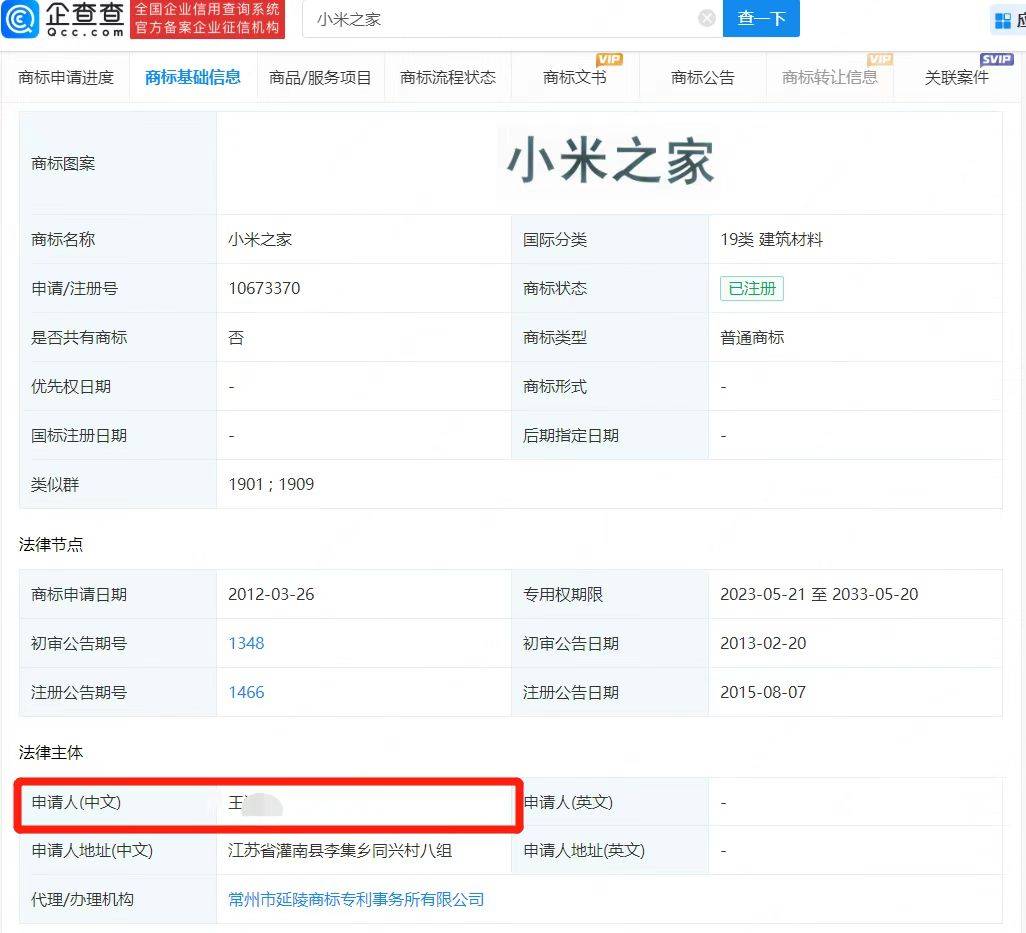Click the 小米之家 trademark image
This screenshot has height=933, width=1026.
click(610, 162)
